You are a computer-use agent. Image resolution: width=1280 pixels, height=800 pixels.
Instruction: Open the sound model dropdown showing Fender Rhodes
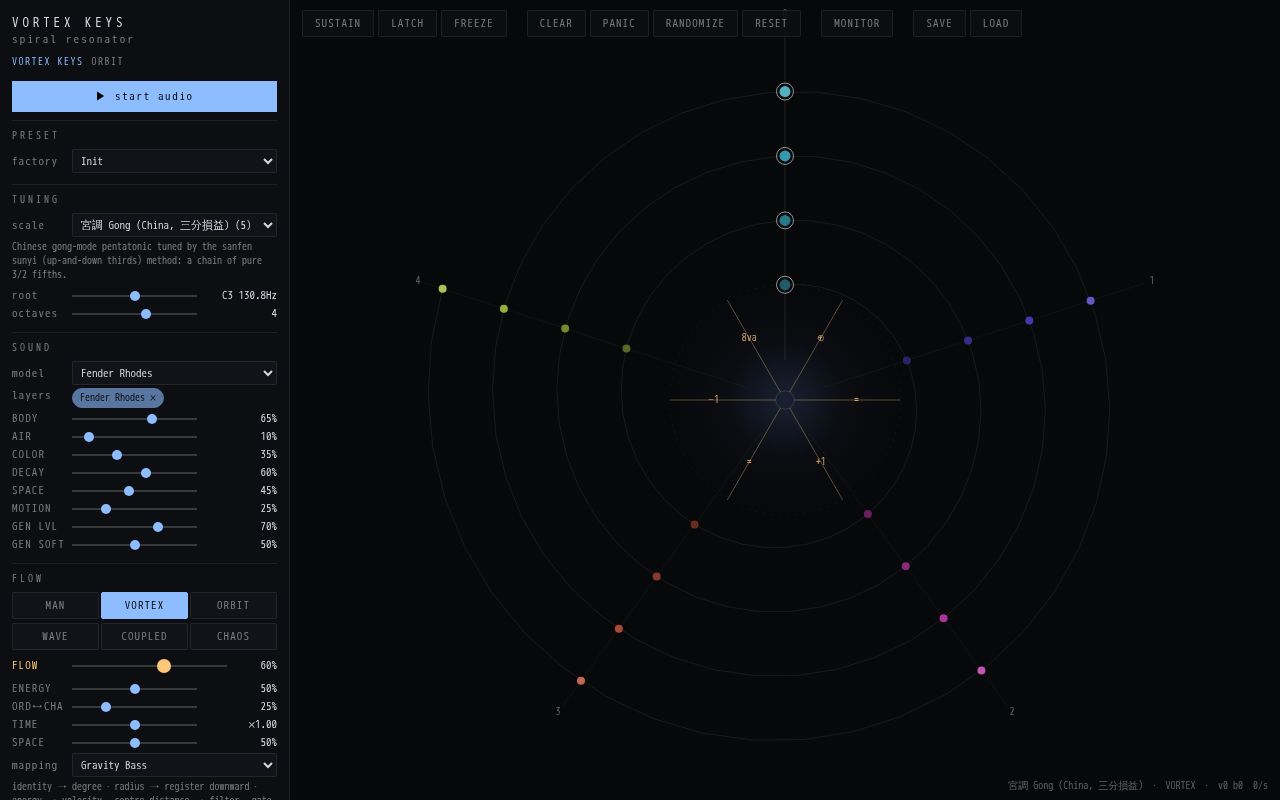tap(174, 373)
